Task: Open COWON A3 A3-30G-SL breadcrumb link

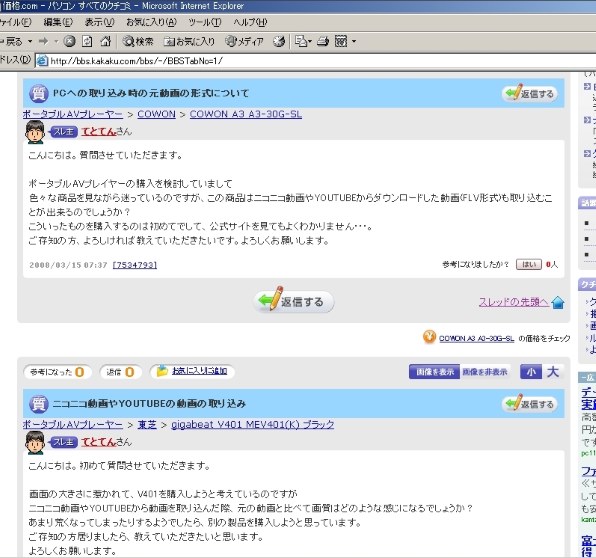Action: pyautogui.click(x=246, y=114)
